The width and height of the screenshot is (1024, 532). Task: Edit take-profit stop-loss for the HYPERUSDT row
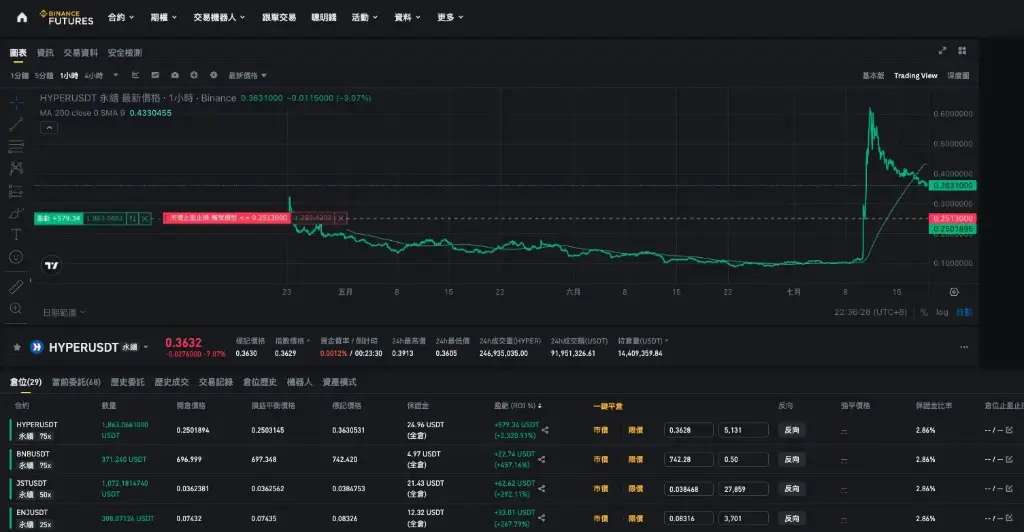1010,430
